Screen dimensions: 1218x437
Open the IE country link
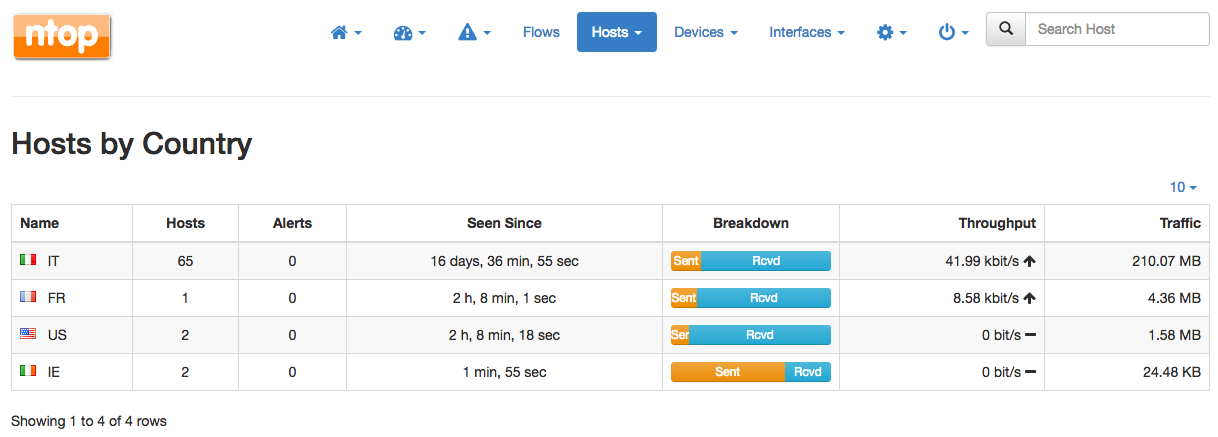(x=54, y=372)
